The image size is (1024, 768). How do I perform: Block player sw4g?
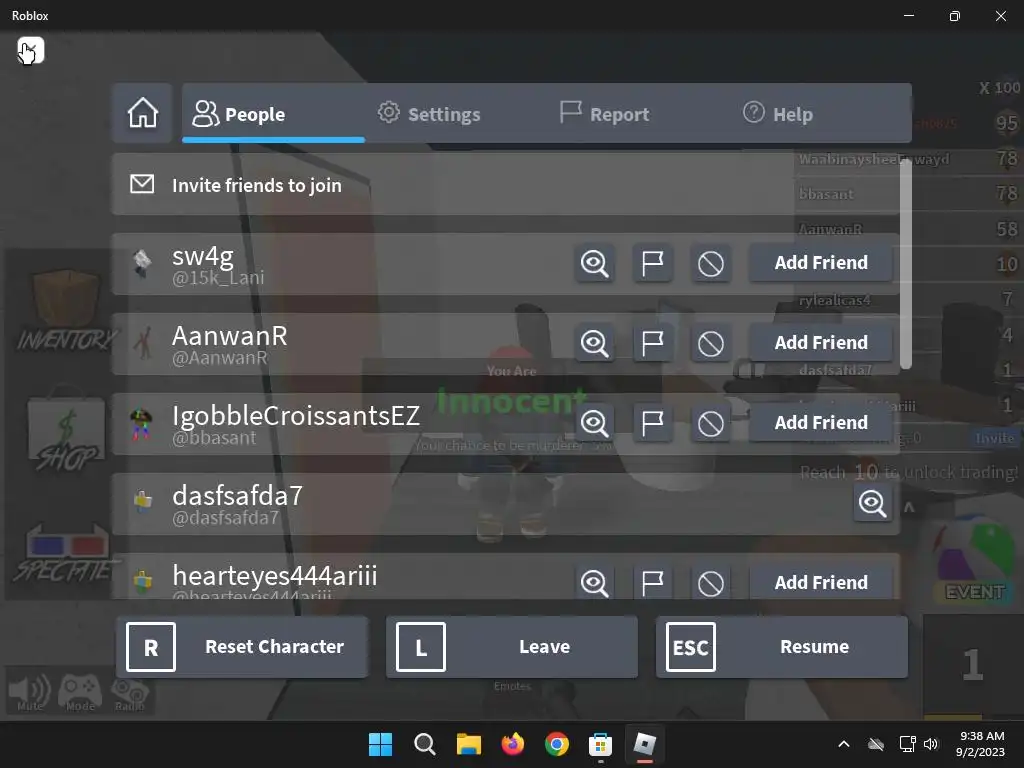(x=711, y=263)
